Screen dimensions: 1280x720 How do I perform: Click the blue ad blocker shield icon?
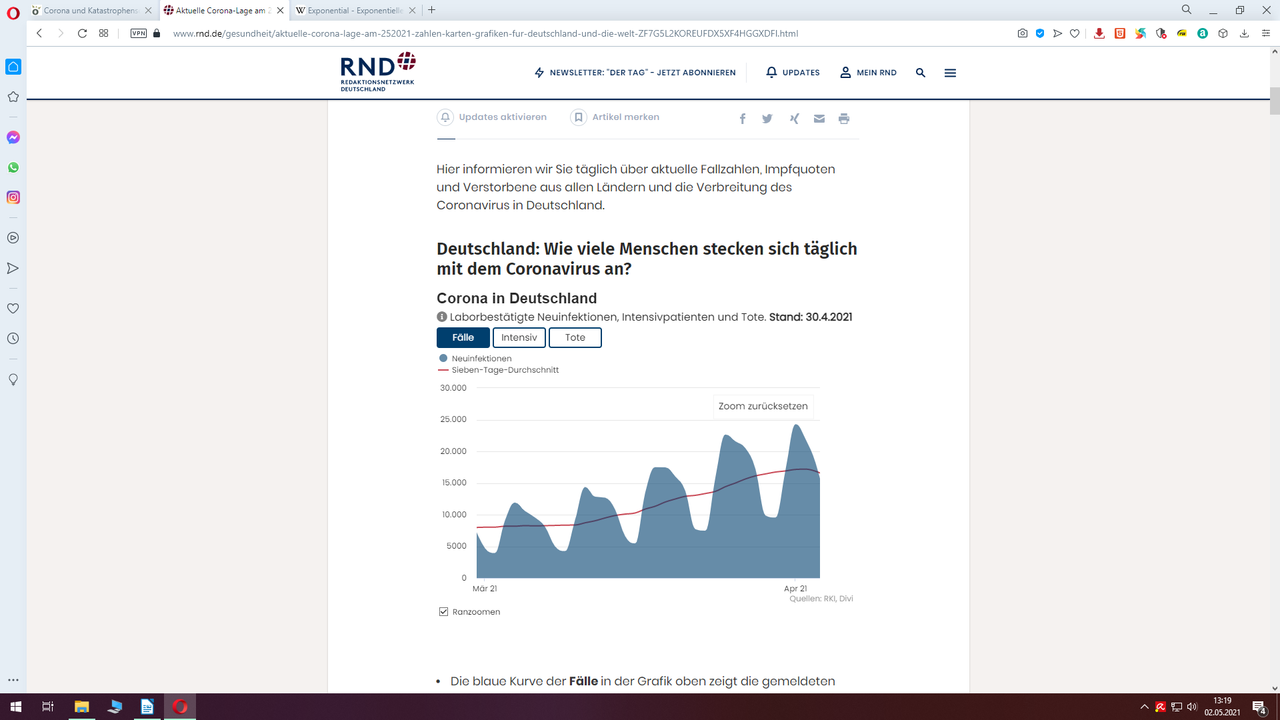1040,33
